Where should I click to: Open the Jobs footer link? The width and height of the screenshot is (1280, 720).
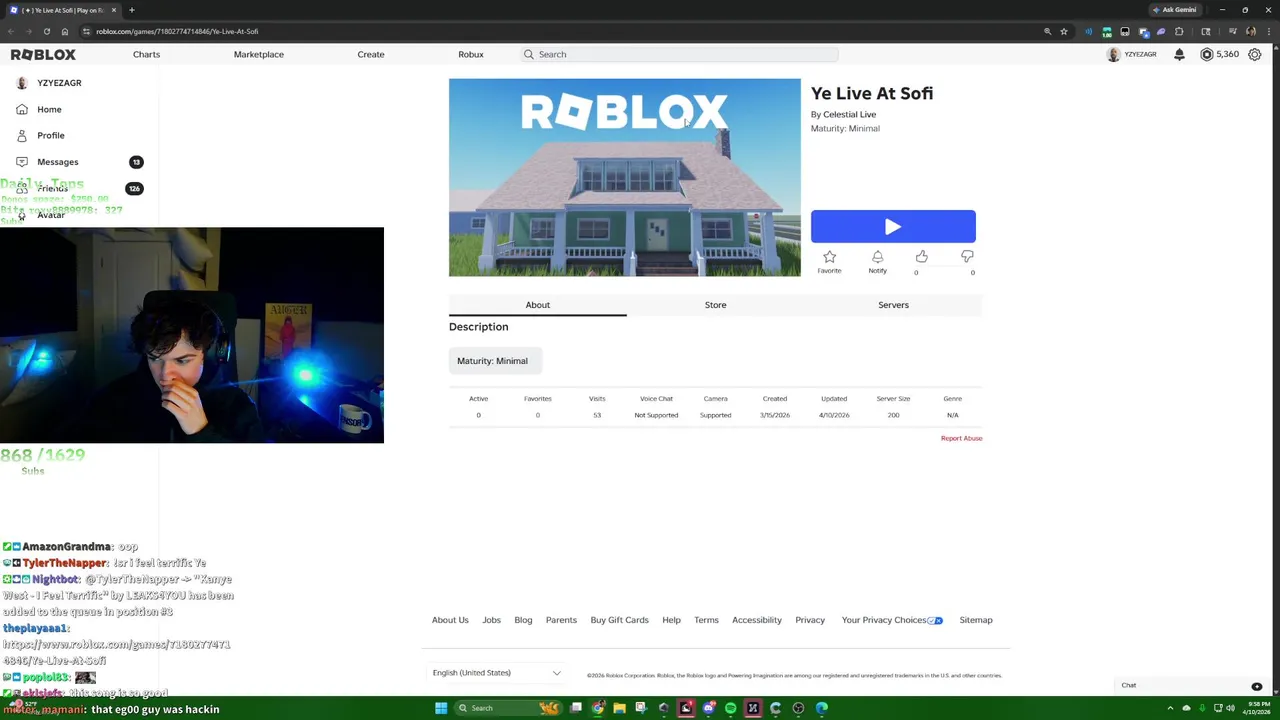[x=491, y=620]
